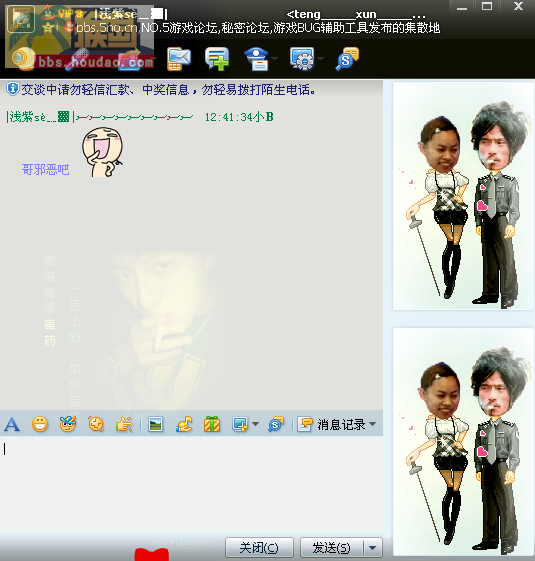Click the 发送(S) send button
Image resolution: width=535 pixels, height=561 pixels.
coord(331,548)
